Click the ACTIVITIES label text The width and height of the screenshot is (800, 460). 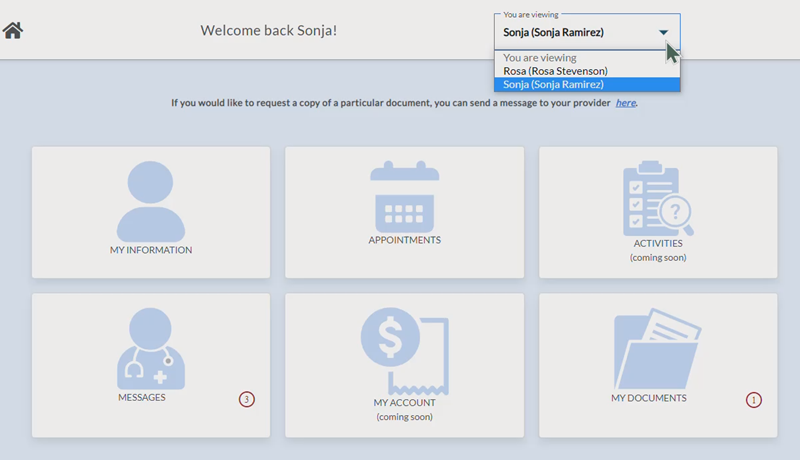[657, 243]
